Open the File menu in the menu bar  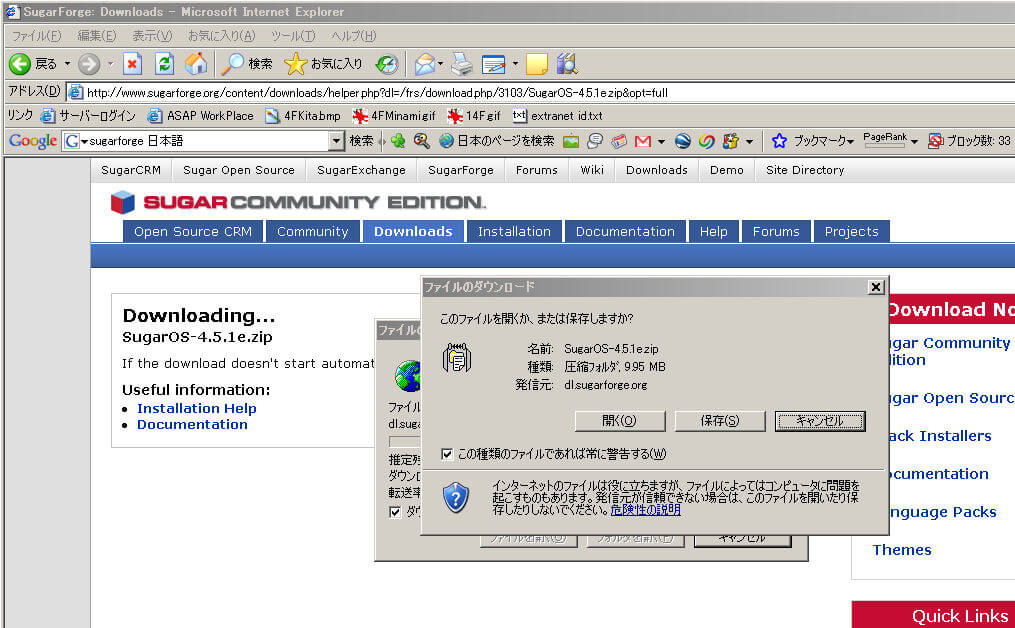[36, 36]
